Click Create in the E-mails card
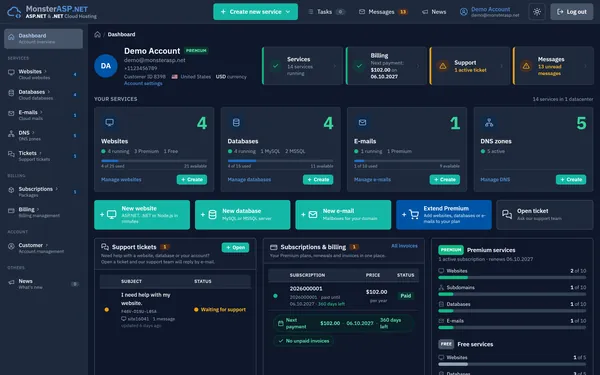 tap(445, 179)
